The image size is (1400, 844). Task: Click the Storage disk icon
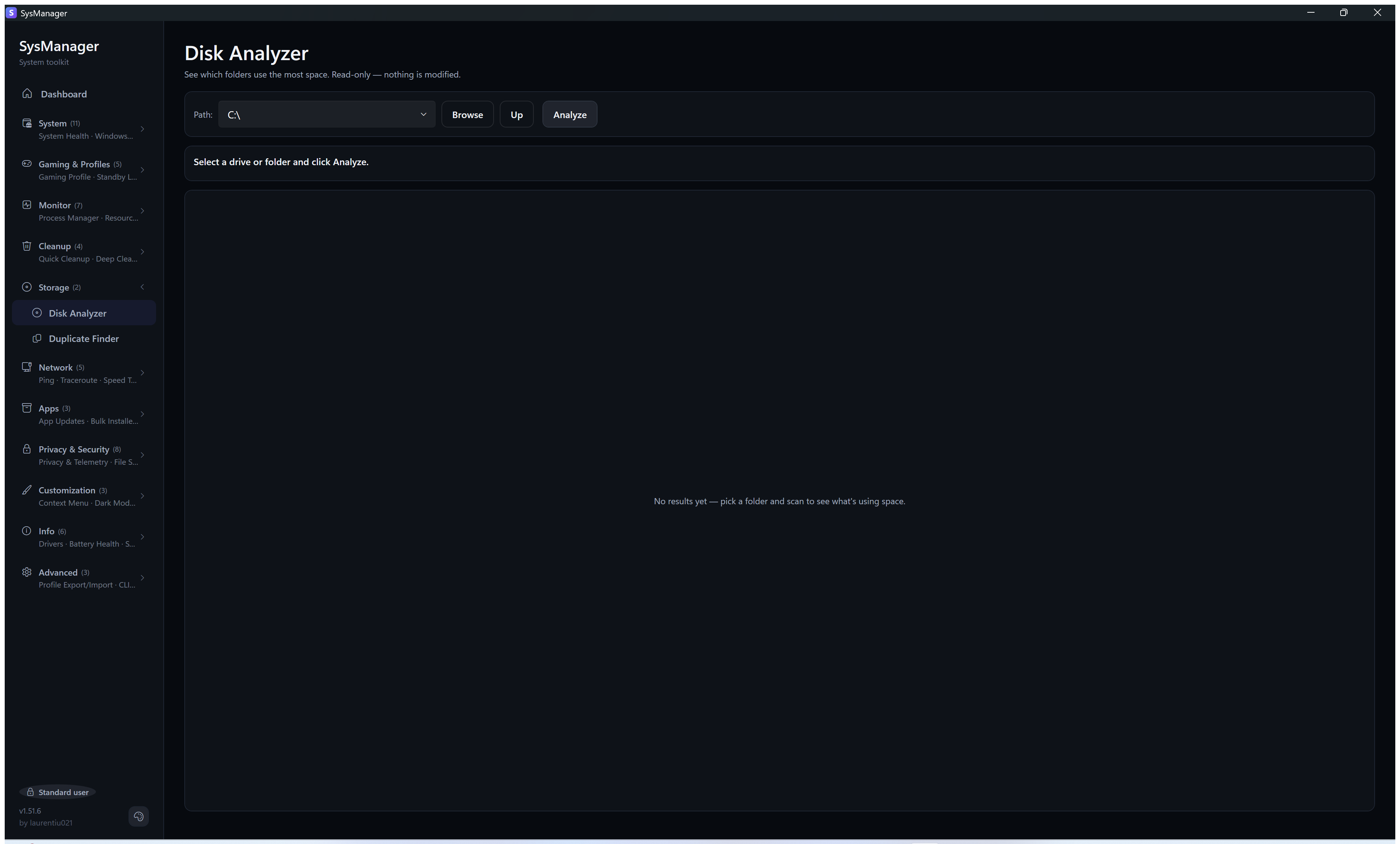coord(27,287)
